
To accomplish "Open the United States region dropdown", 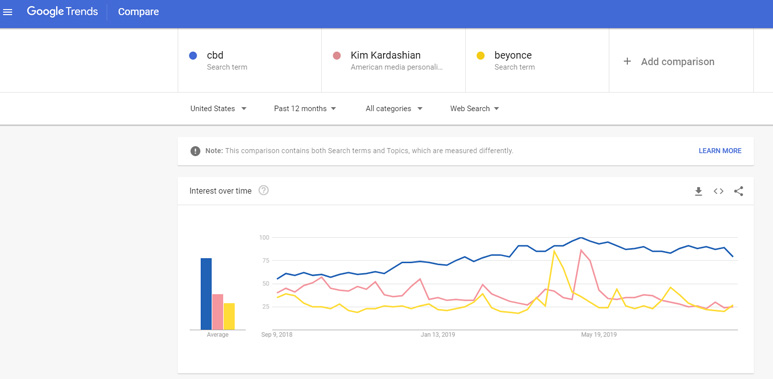I will [x=218, y=108].
